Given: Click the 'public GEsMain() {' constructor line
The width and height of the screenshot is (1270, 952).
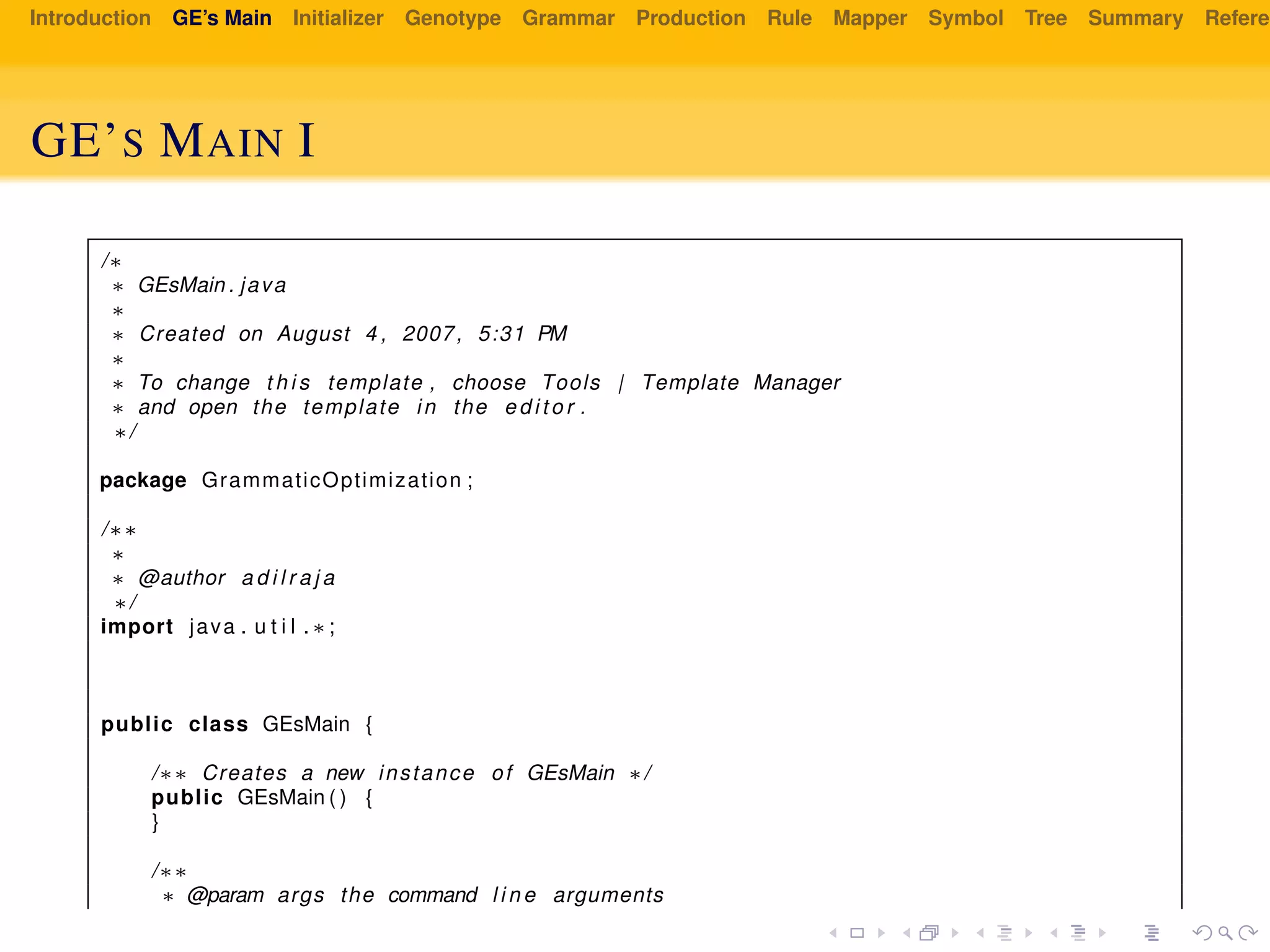Looking at the screenshot, I should pyautogui.click(x=262, y=798).
